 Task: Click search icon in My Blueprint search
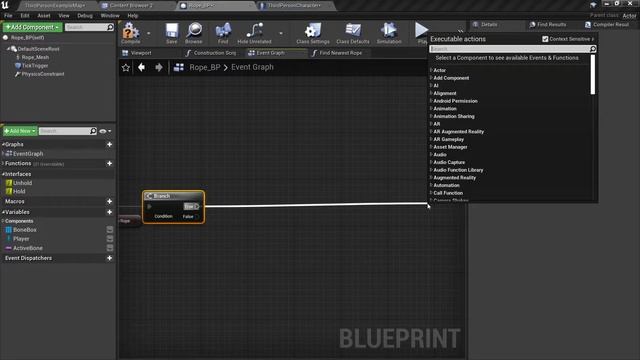point(93,131)
